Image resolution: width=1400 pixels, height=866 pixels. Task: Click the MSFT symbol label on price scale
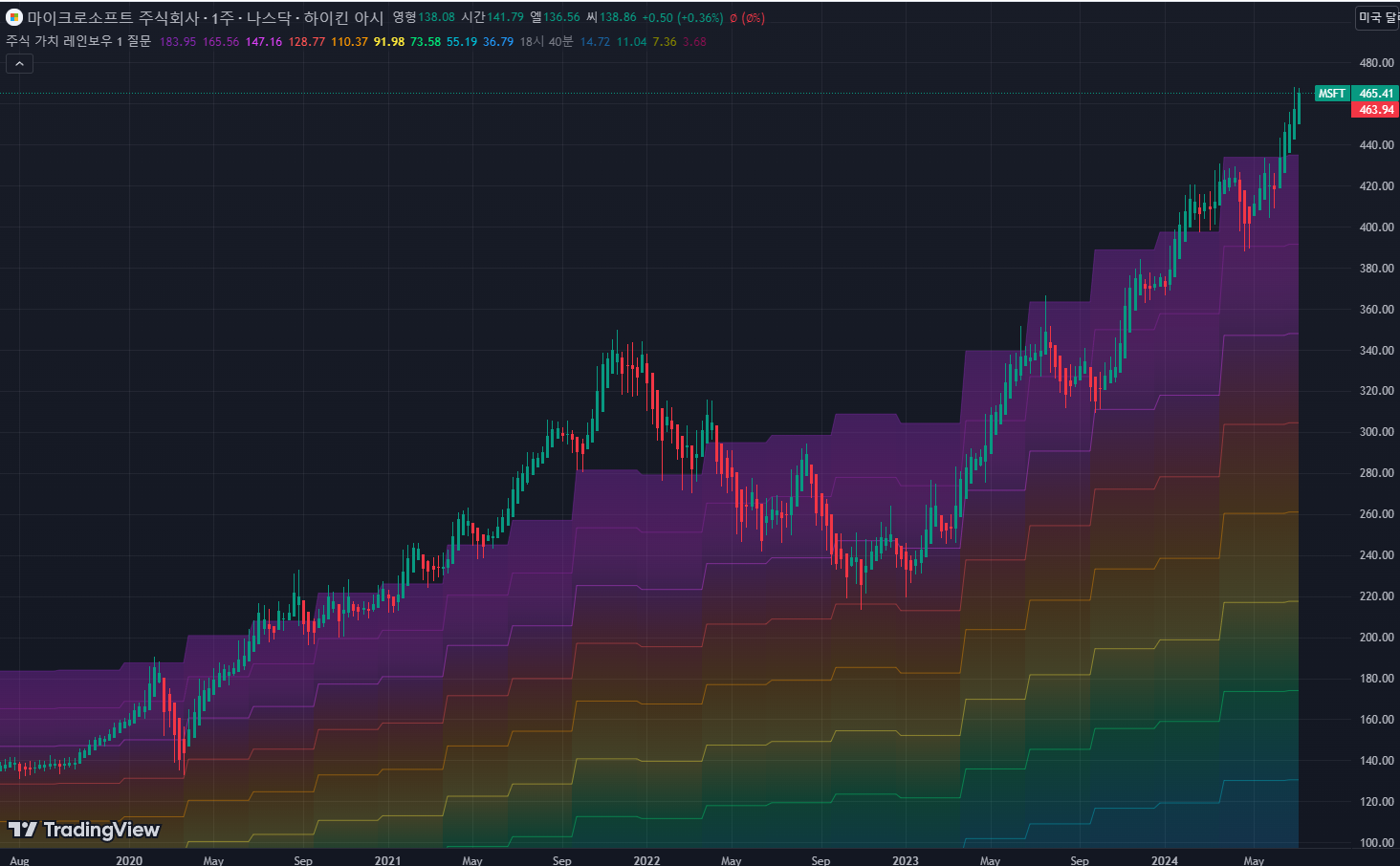[1332, 94]
